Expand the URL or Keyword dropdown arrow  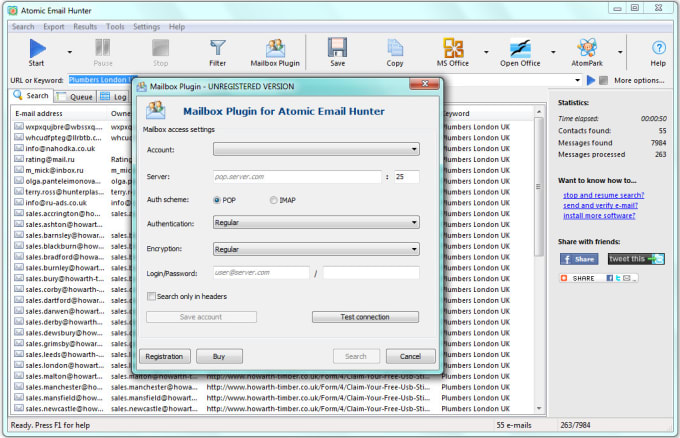point(577,80)
